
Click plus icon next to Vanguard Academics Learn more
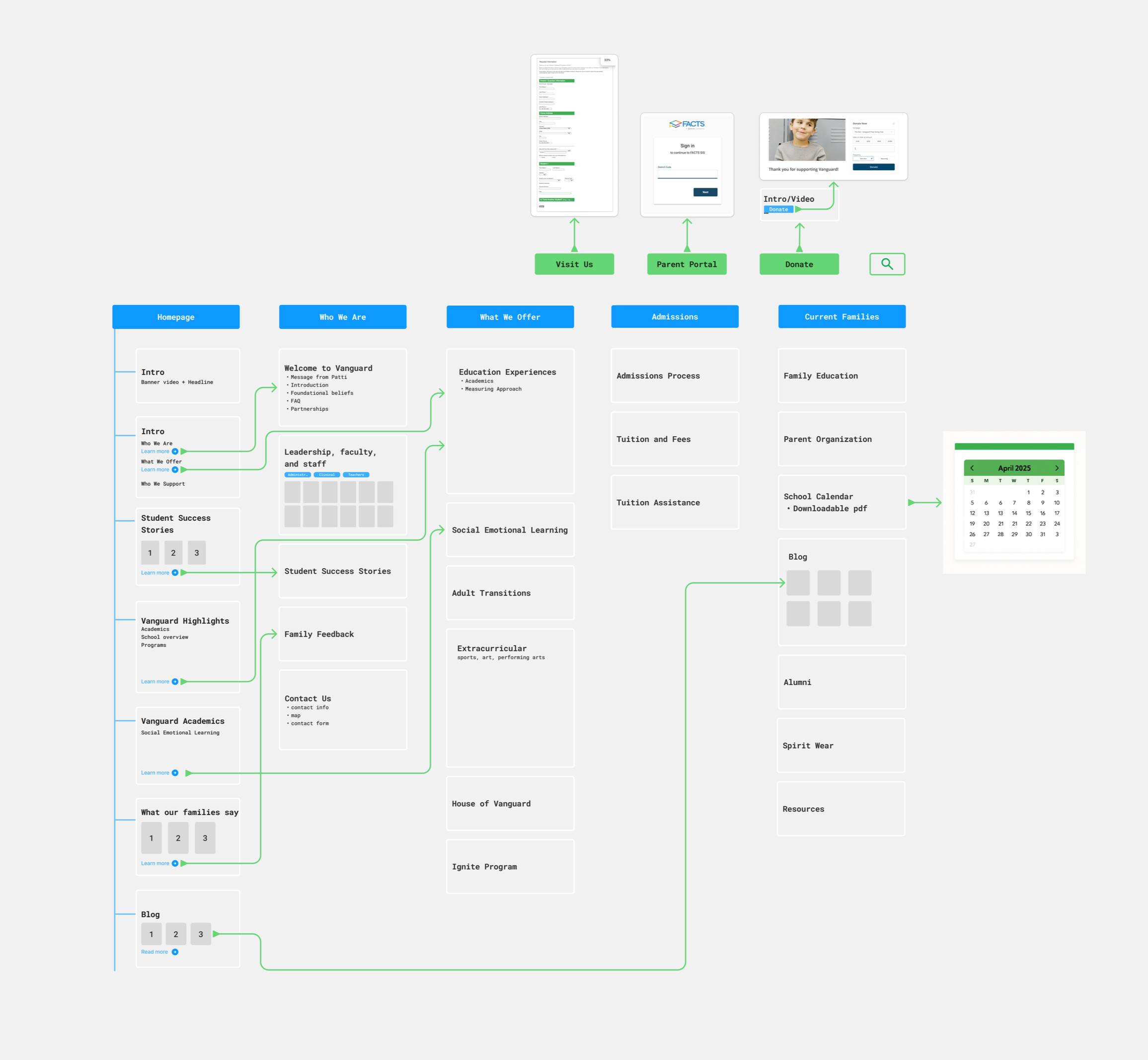click(175, 772)
